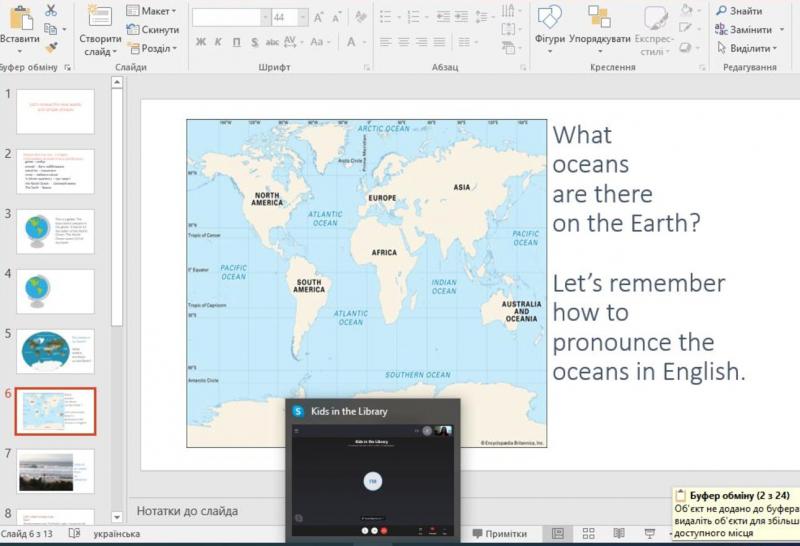Open the Шрифт dialog launcher
Viewport: 800px width, 546px height.
pyautogui.click(x=367, y=67)
